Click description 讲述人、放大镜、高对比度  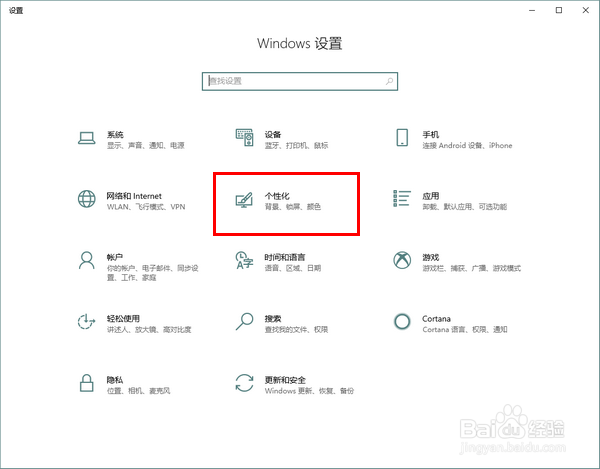pos(149,329)
